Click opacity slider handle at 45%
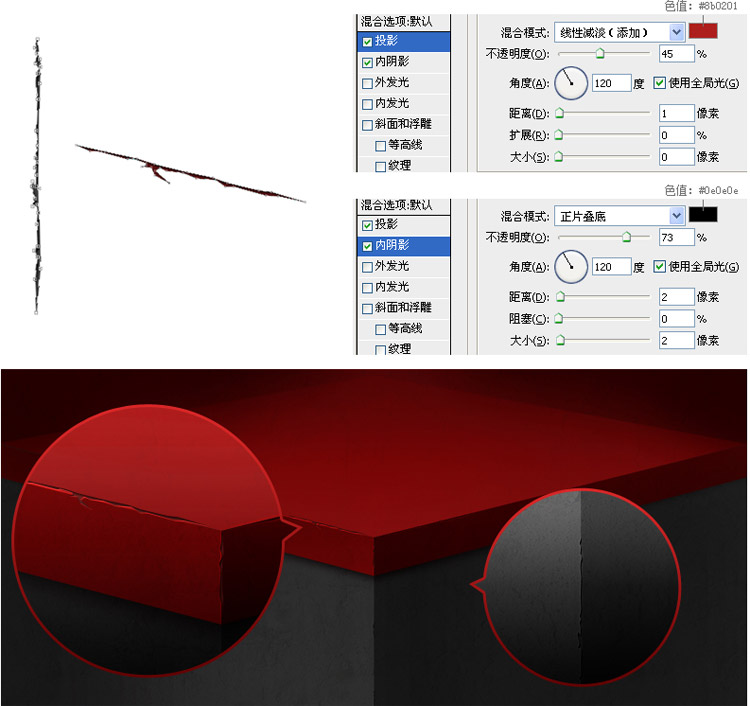750x706 pixels. coord(600,54)
